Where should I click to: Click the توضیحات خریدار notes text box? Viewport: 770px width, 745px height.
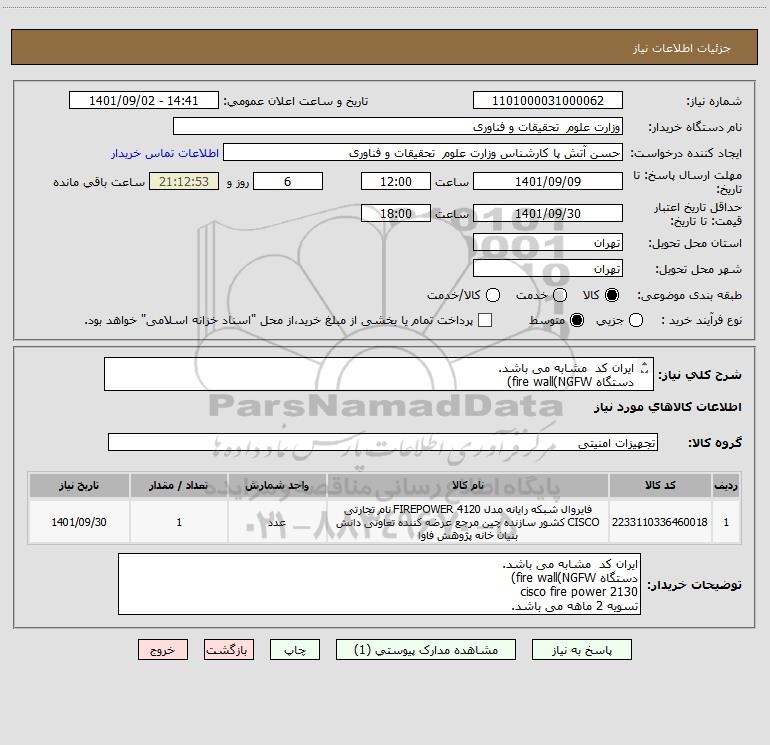tap(379, 584)
